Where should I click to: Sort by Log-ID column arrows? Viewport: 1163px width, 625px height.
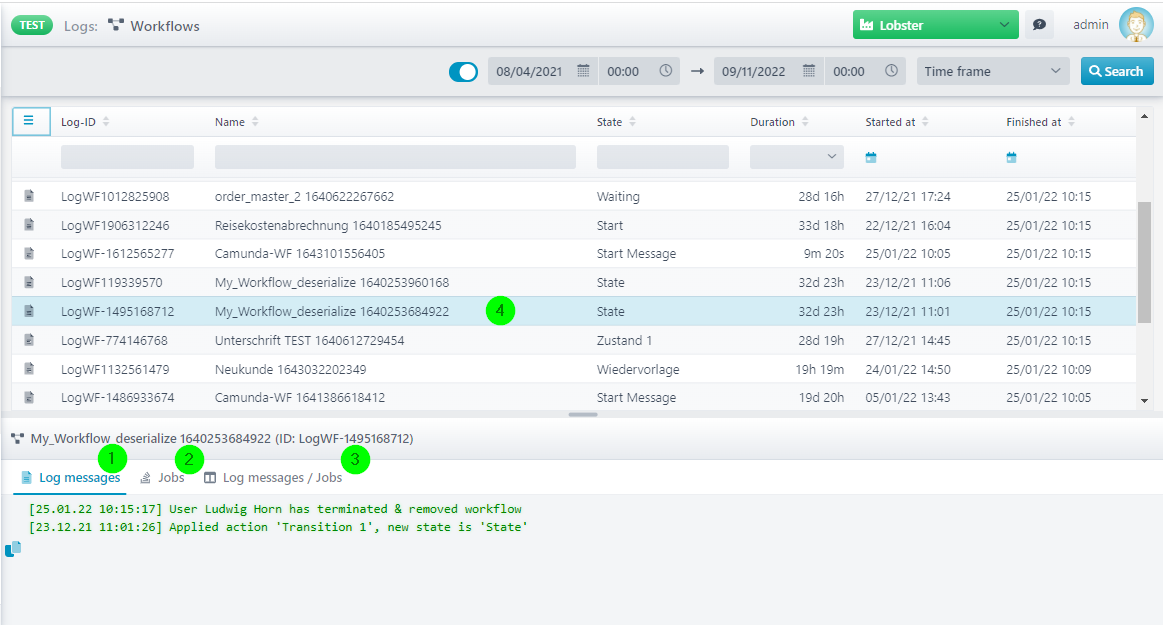pyautogui.click(x=106, y=122)
